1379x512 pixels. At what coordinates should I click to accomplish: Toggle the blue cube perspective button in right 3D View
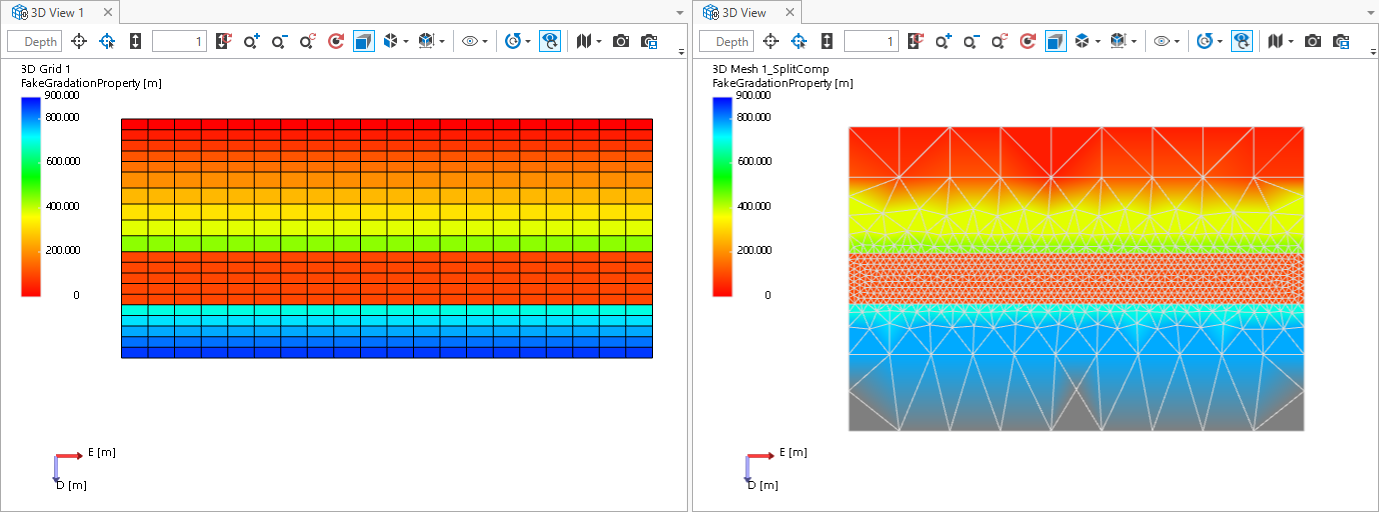pos(1055,41)
